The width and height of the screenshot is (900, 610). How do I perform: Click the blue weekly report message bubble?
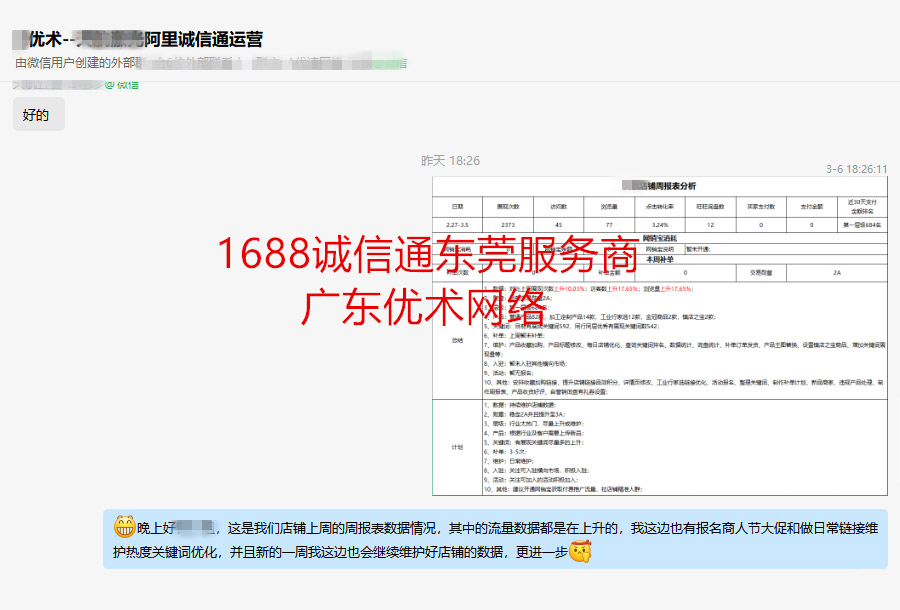[495, 539]
